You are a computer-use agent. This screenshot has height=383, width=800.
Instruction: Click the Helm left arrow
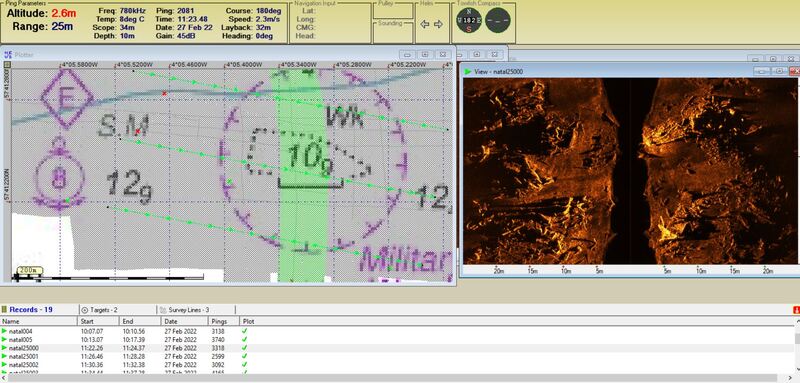[x=424, y=24]
